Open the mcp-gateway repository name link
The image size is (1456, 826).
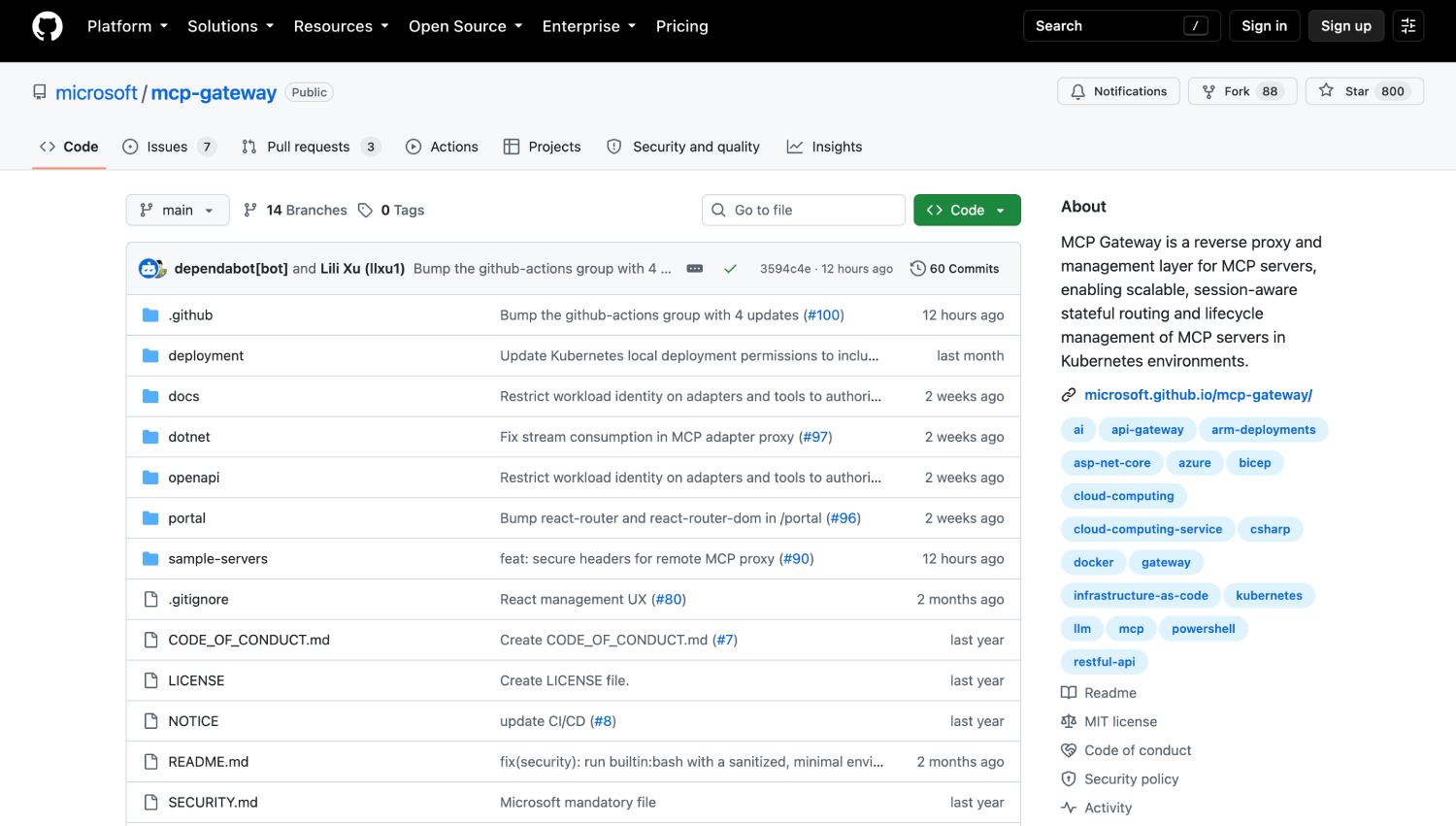tap(214, 93)
